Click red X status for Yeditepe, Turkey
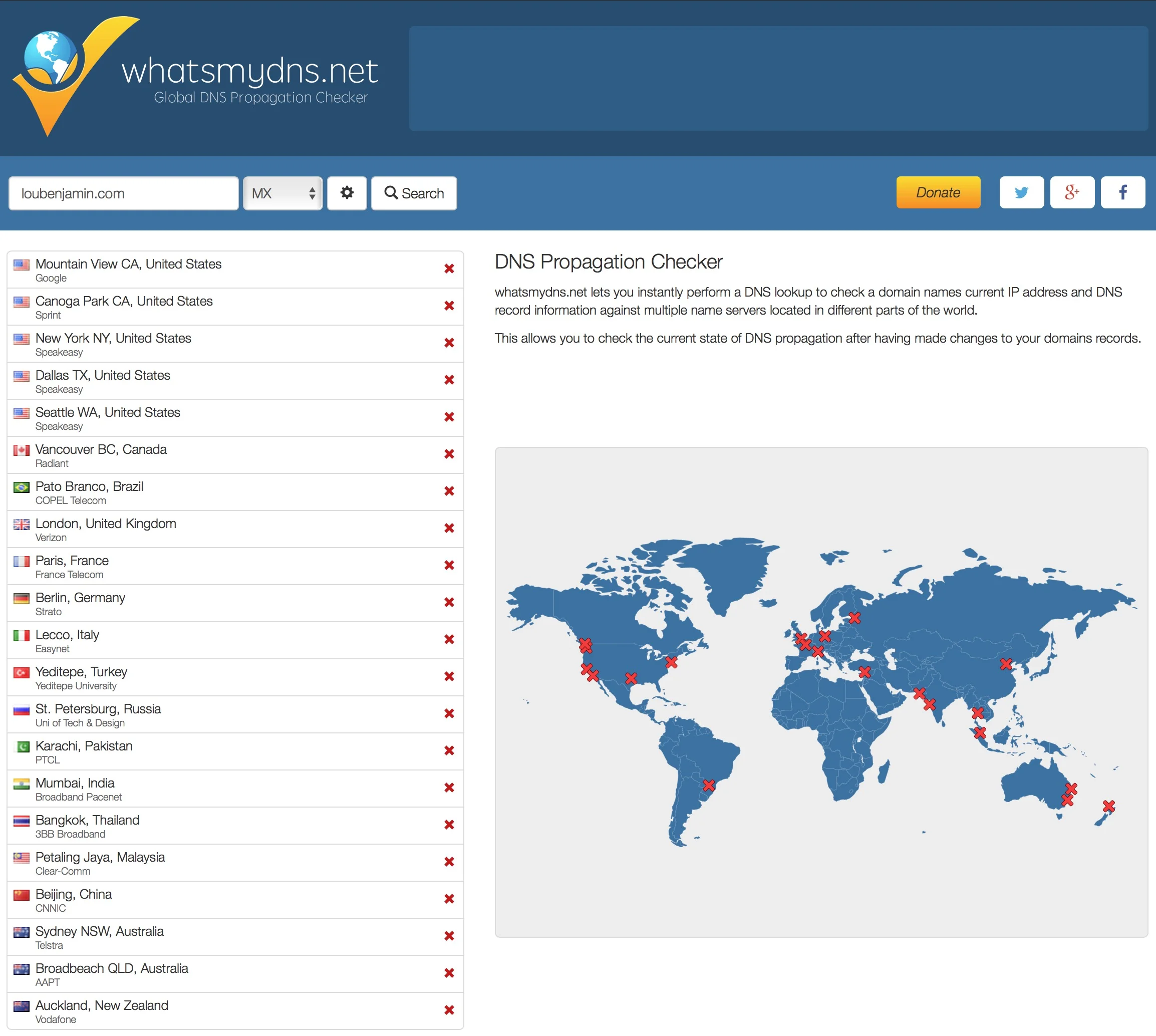 (x=449, y=676)
